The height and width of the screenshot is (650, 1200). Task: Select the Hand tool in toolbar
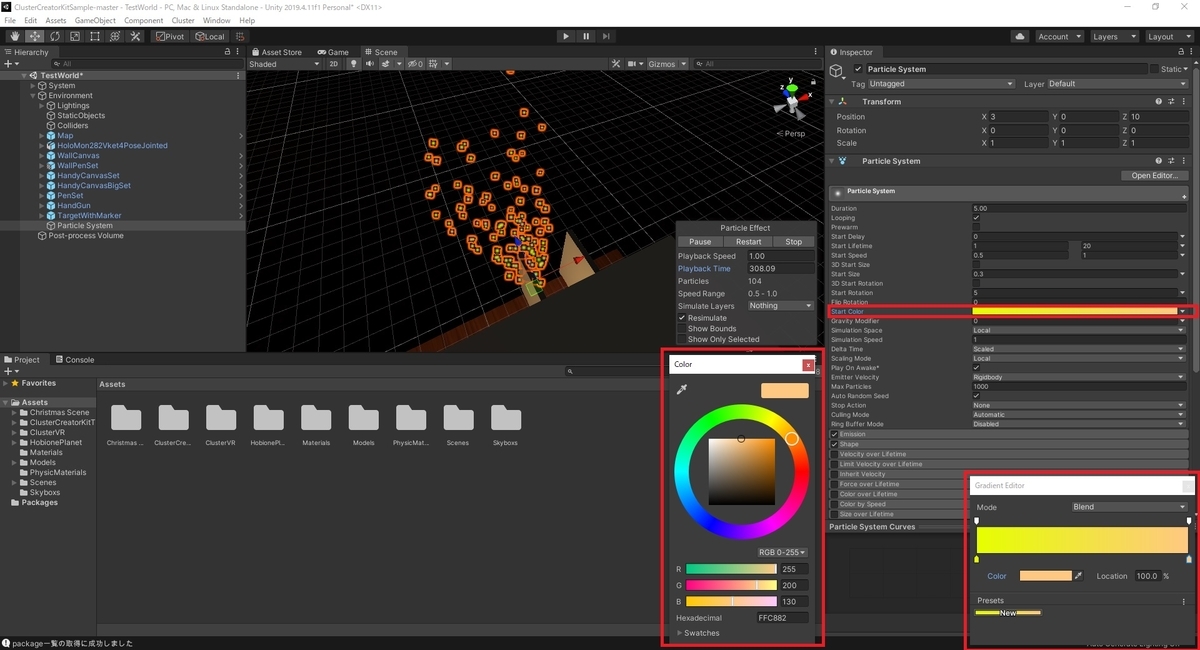pos(14,37)
